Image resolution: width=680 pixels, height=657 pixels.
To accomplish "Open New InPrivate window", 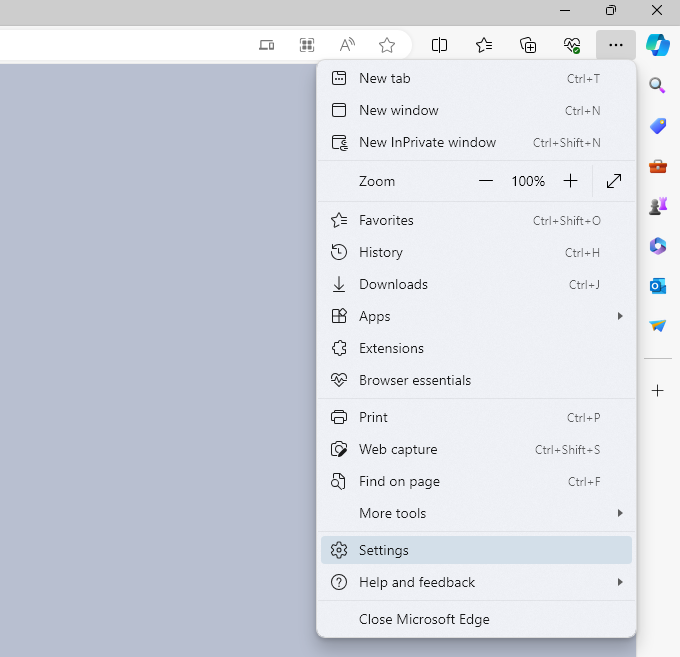I will click(427, 142).
